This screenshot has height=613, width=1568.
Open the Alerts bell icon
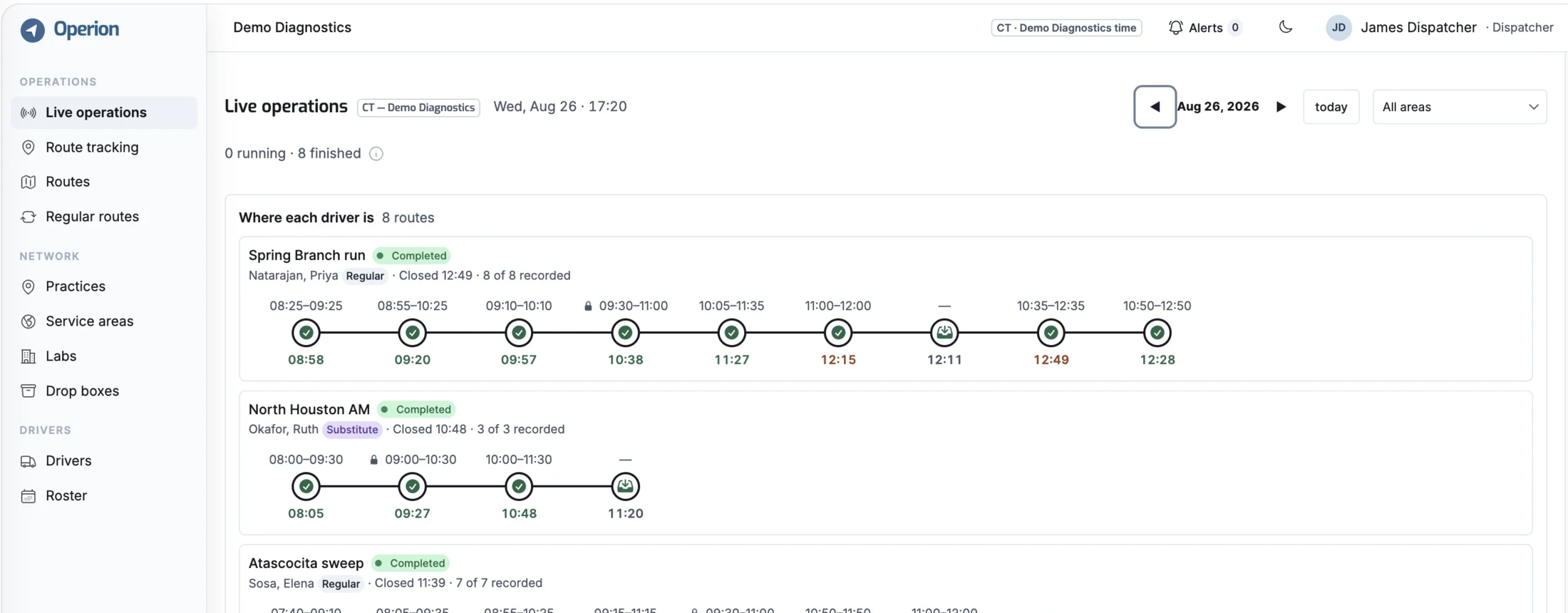coord(1175,27)
